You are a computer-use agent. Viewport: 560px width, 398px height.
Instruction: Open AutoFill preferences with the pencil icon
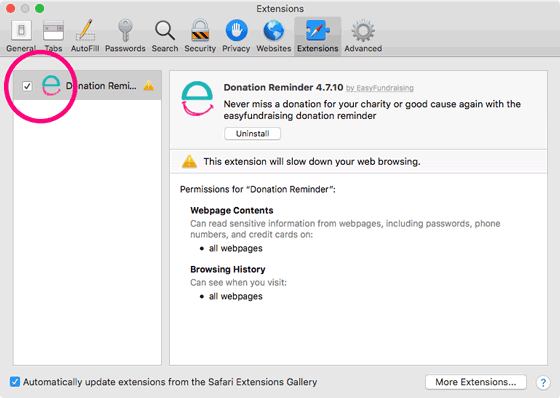(x=85, y=36)
